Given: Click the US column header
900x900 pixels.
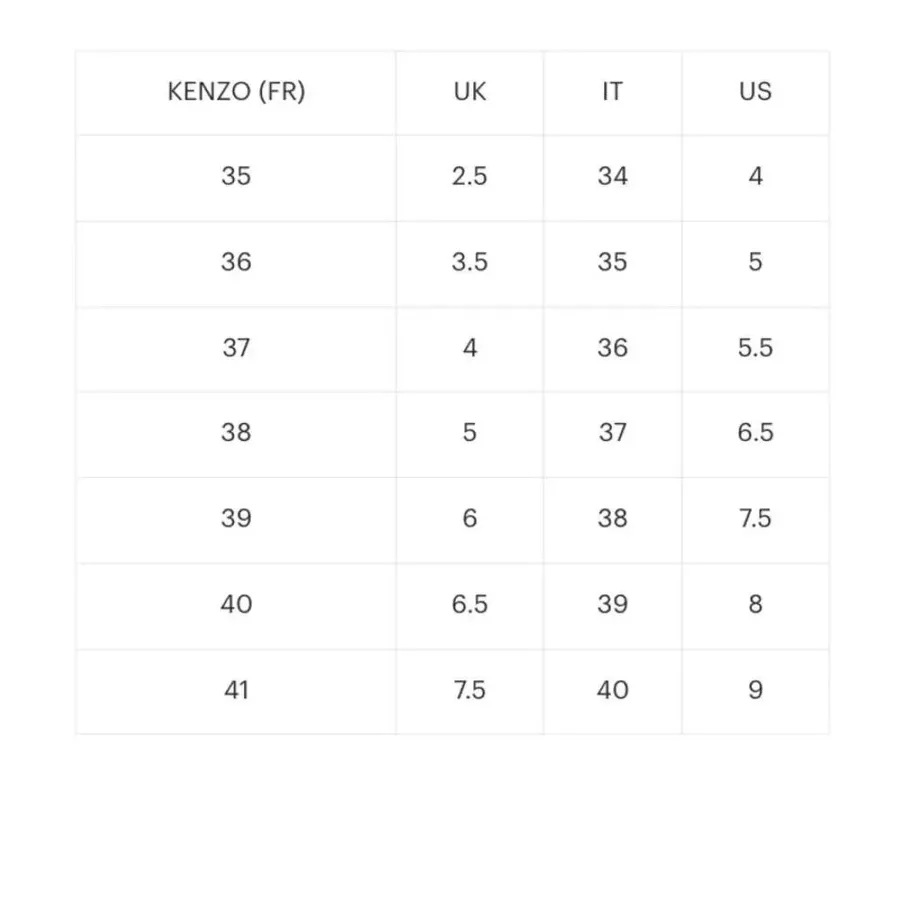Looking at the screenshot, I should 755,92.
